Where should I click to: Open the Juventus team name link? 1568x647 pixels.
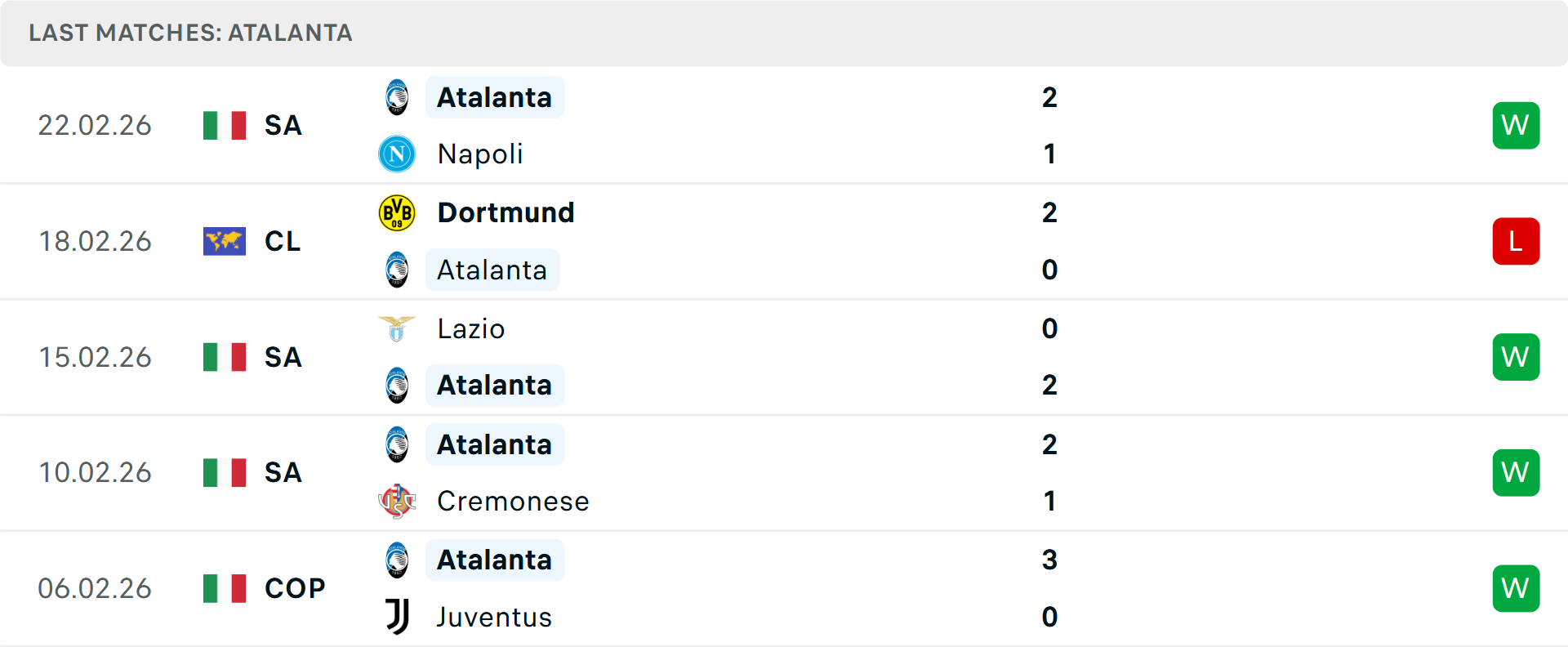[x=494, y=617]
